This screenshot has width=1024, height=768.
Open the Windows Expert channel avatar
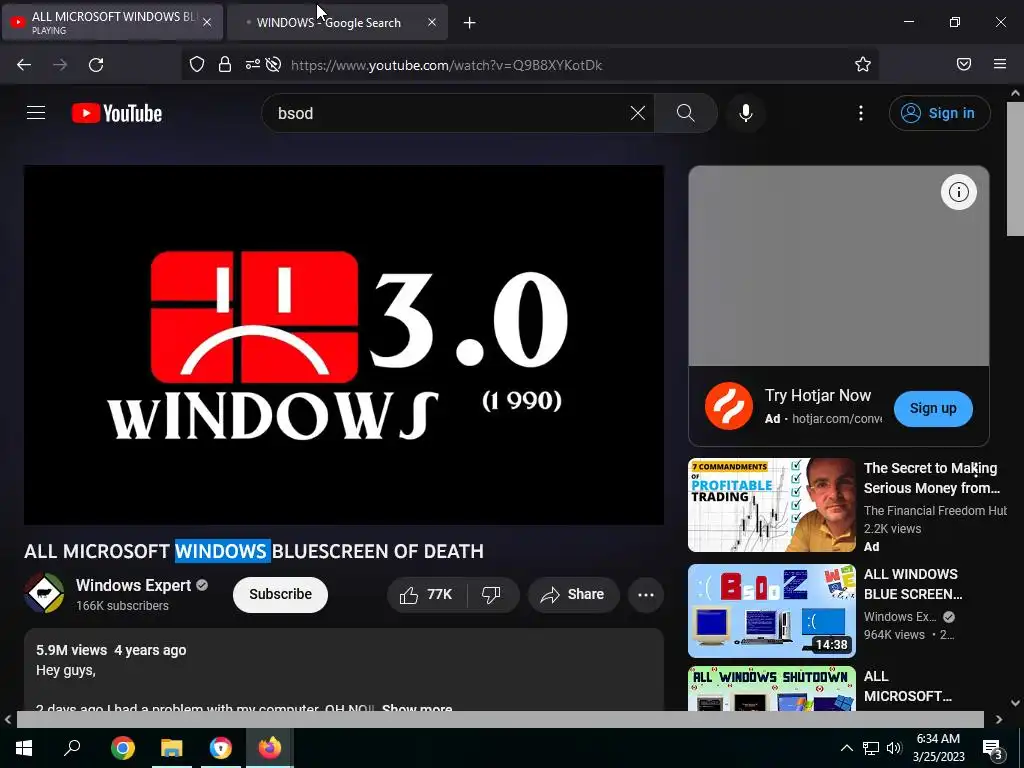[x=44, y=593]
